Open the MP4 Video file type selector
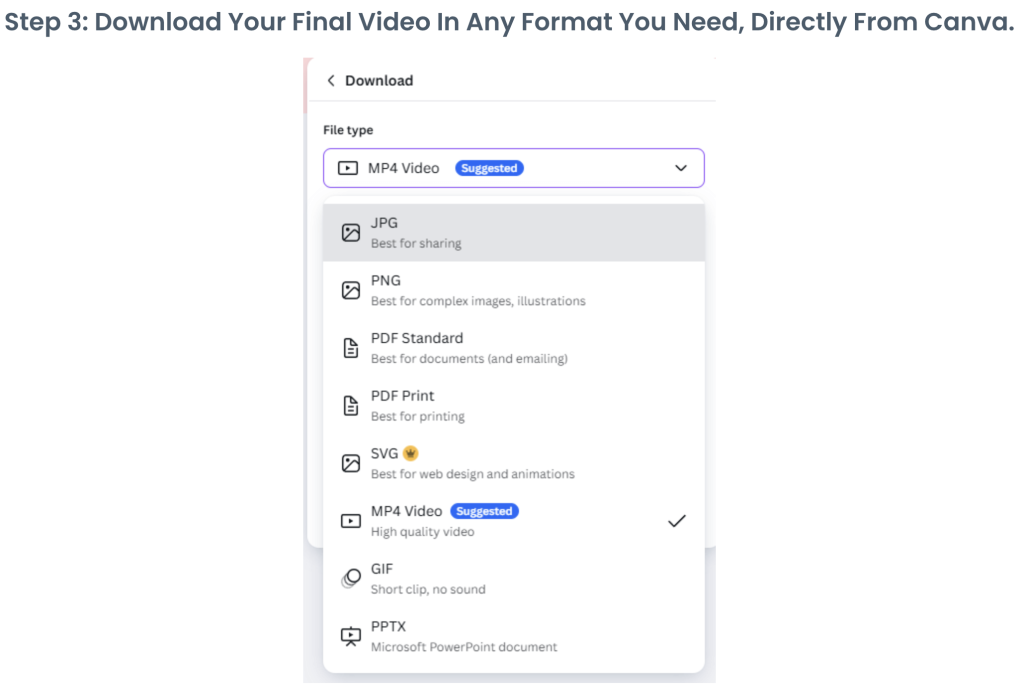The image size is (1024, 692). tap(513, 168)
